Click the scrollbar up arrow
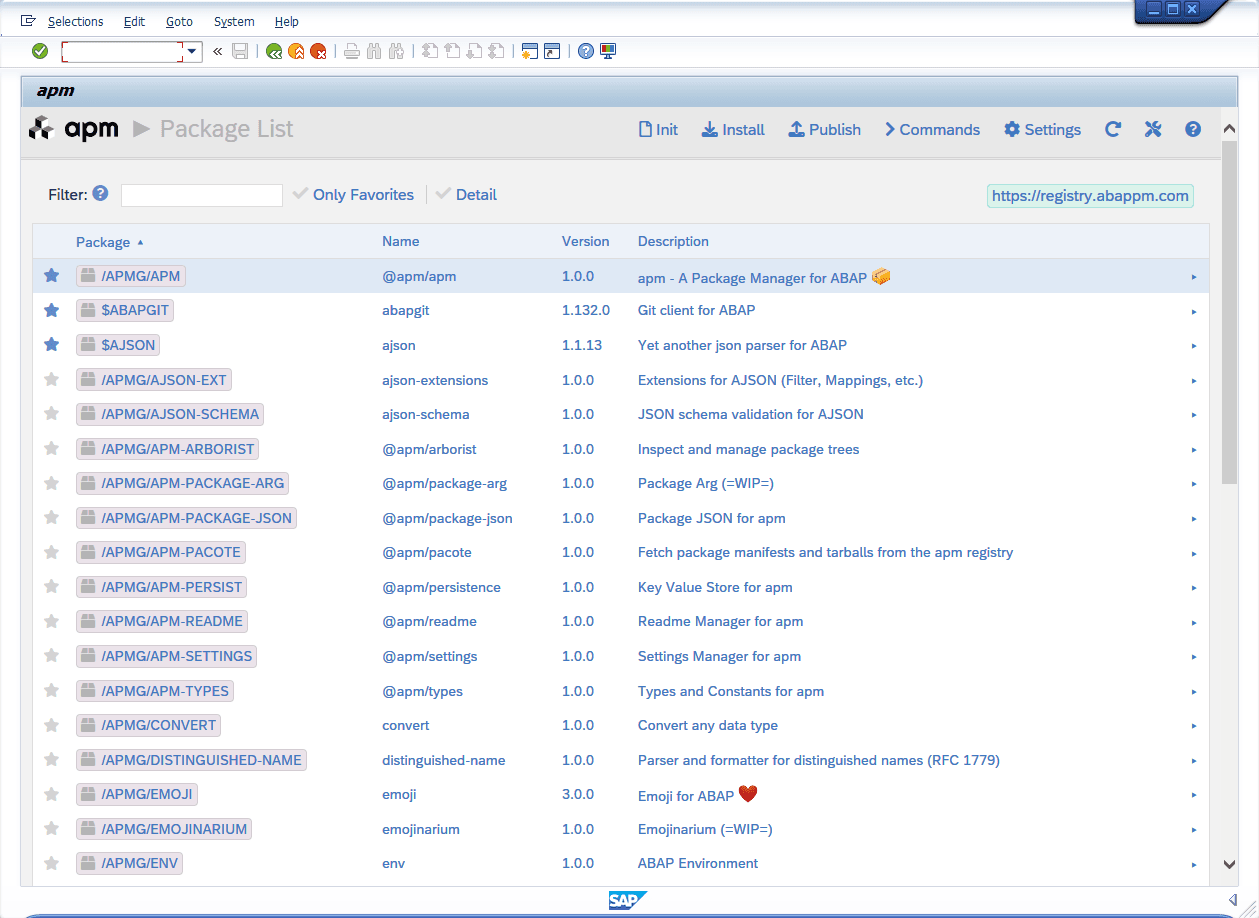Viewport: 1259px width, 918px height. (1230, 128)
